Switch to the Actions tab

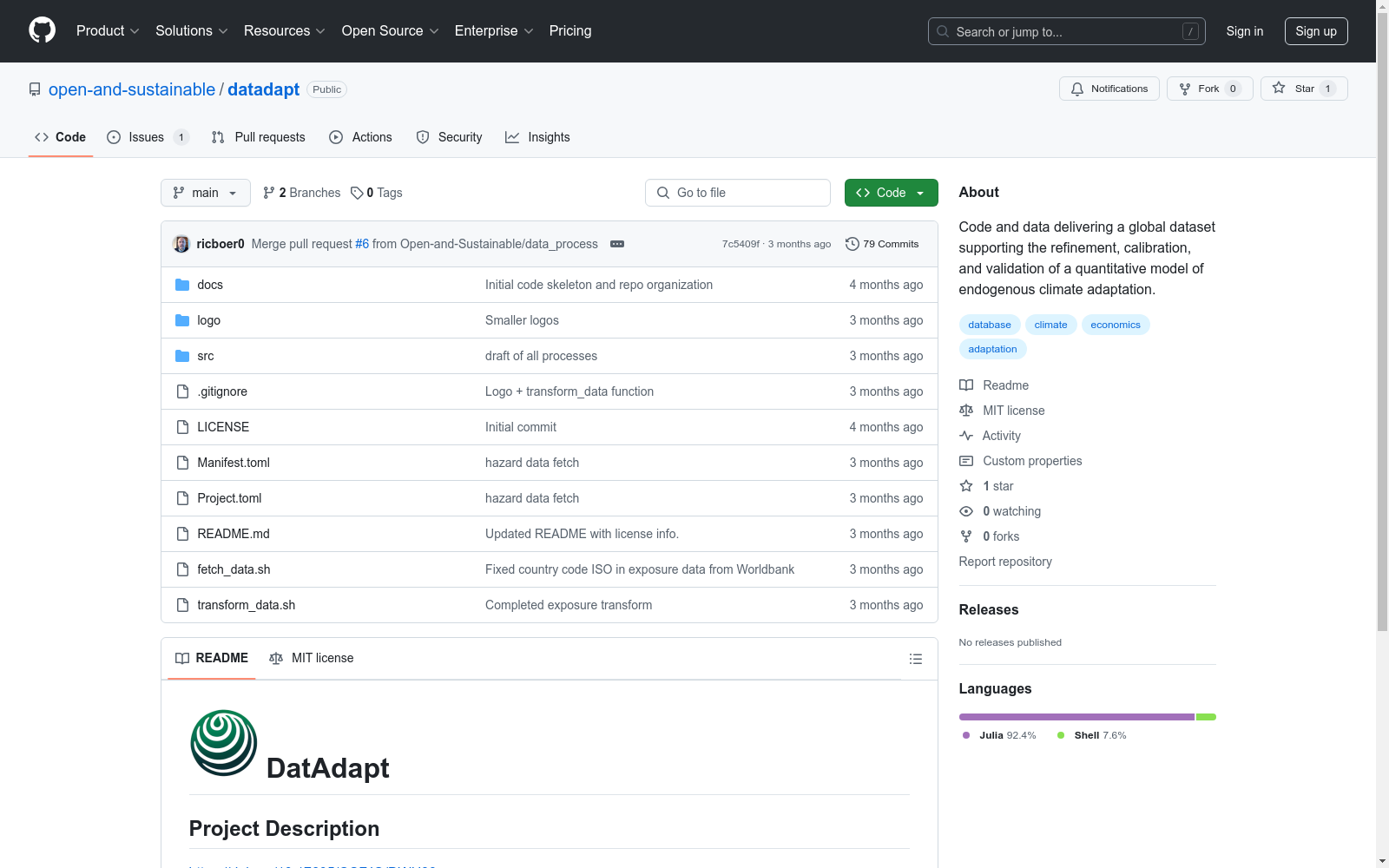click(361, 137)
